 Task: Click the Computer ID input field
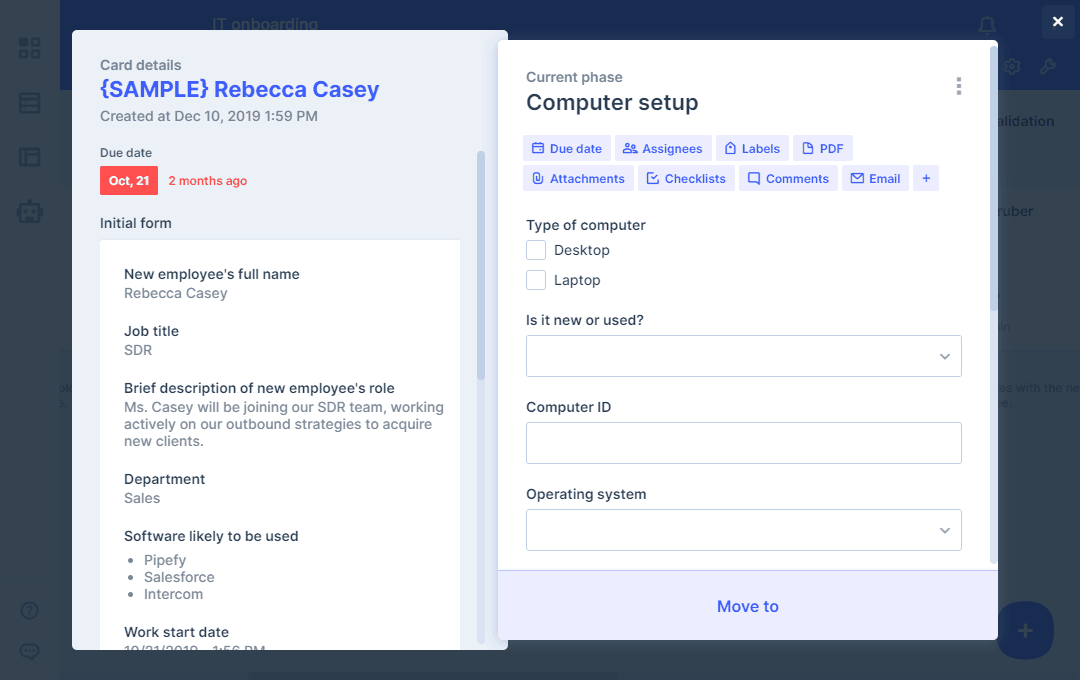tap(743, 443)
